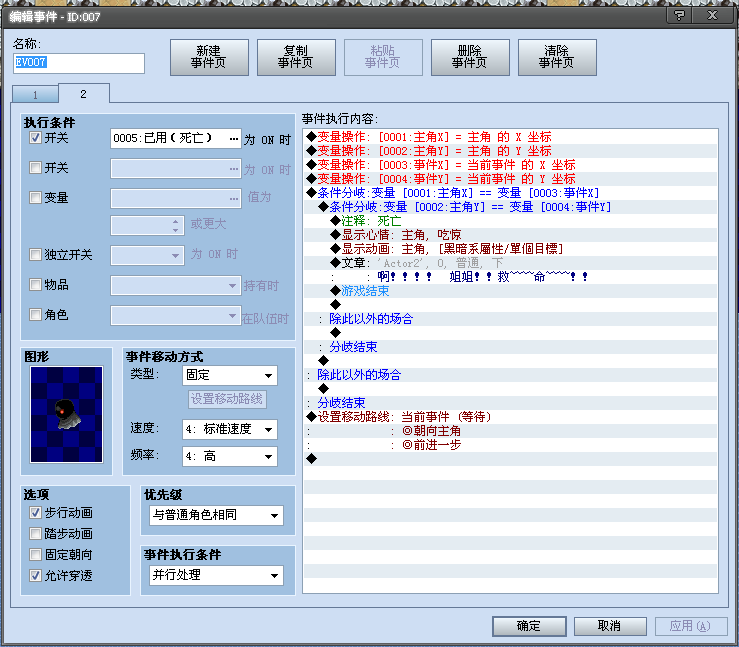Select command 变量操作 [0004:事件Y]
This screenshot has height=647, width=739.
[x=510, y=179]
